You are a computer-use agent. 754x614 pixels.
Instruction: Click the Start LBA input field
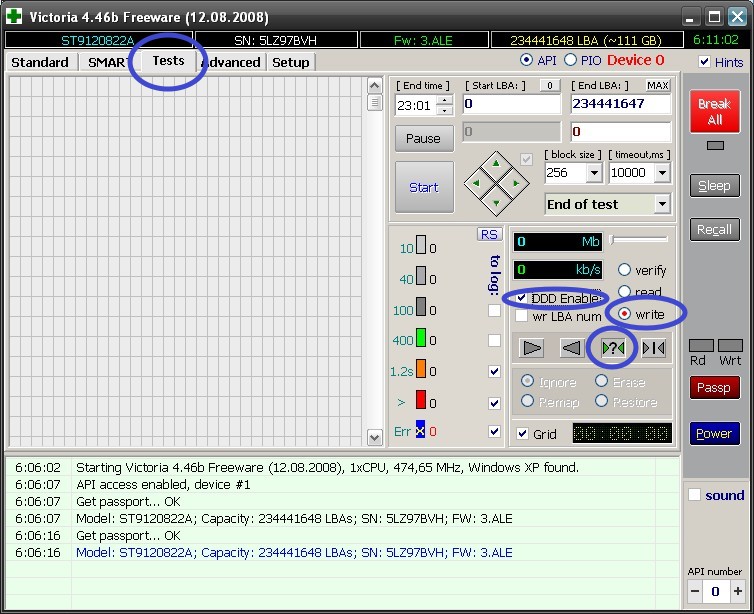[x=510, y=104]
